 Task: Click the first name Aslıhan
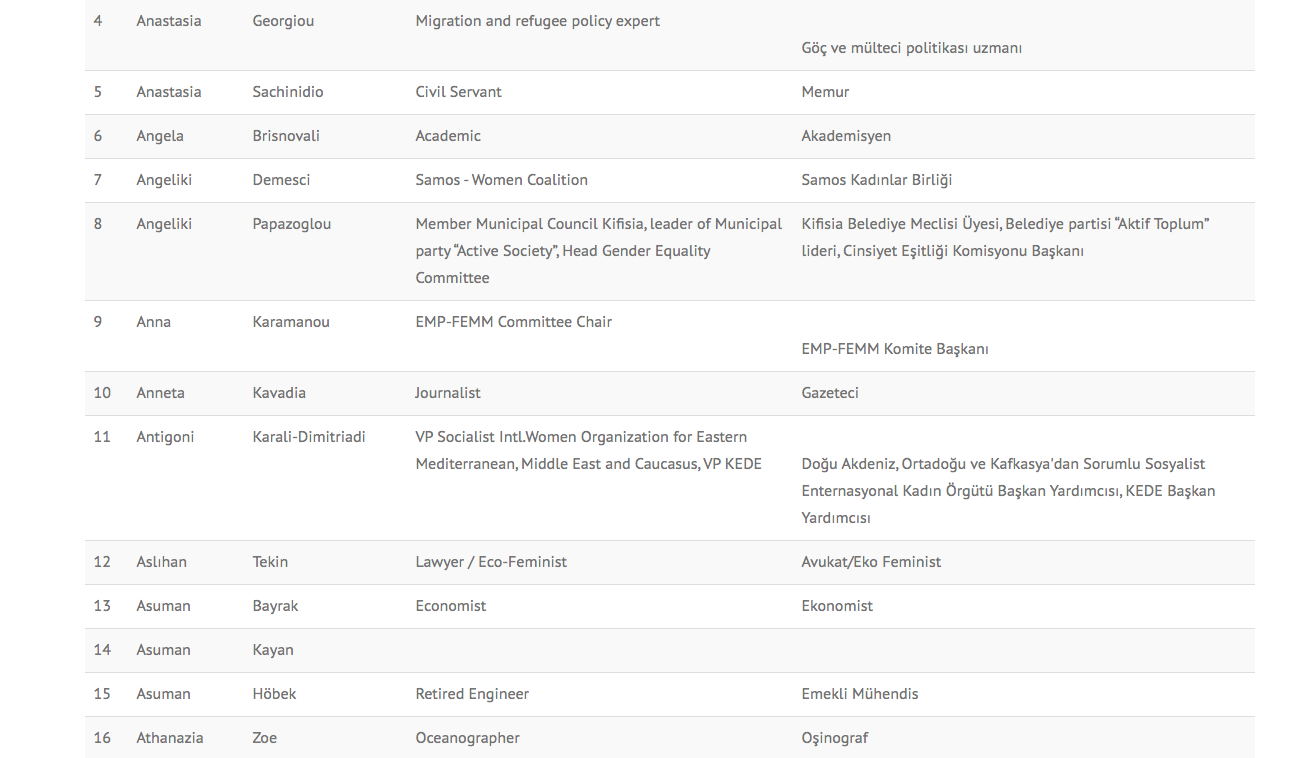(161, 562)
